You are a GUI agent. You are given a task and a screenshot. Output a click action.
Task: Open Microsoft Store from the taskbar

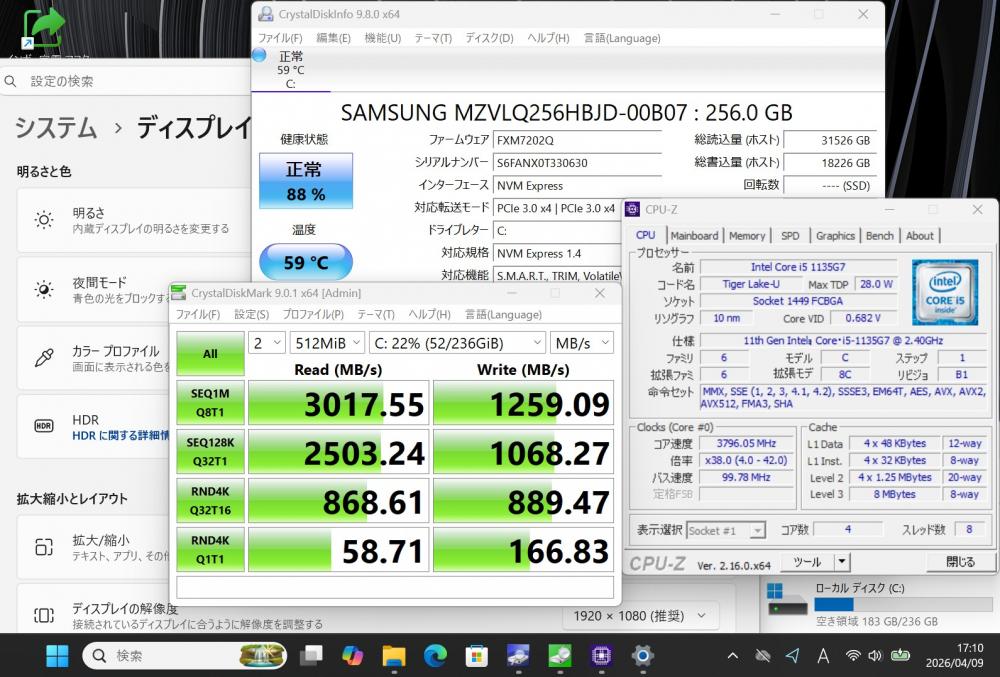[476, 655]
